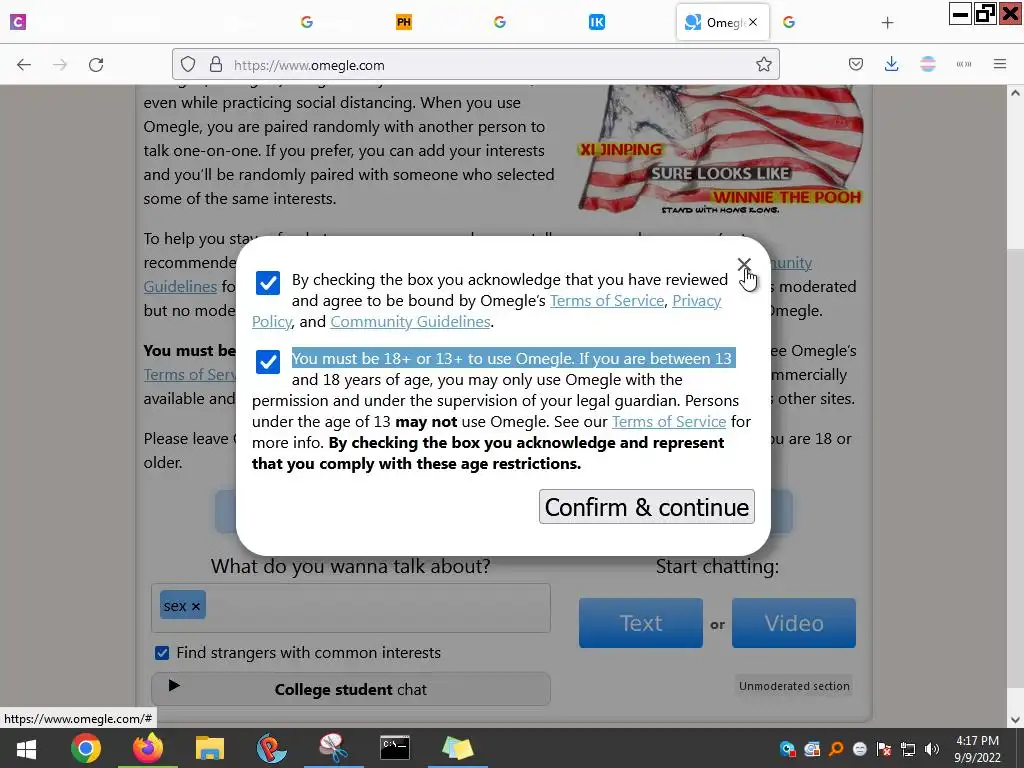Click the orange magnifier tray icon
The width and height of the screenshot is (1024, 768).
point(836,749)
